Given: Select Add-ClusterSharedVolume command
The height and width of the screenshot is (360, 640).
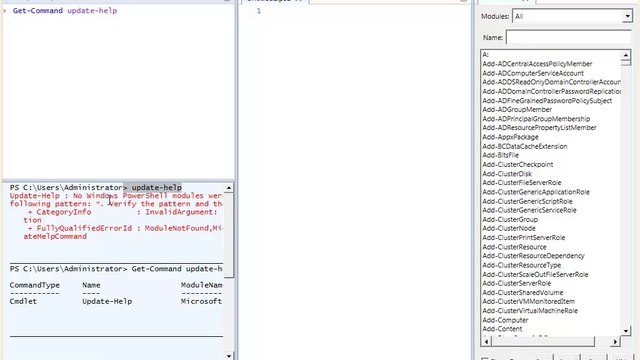Looking at the screenshot, I should [x=523, y=292].
